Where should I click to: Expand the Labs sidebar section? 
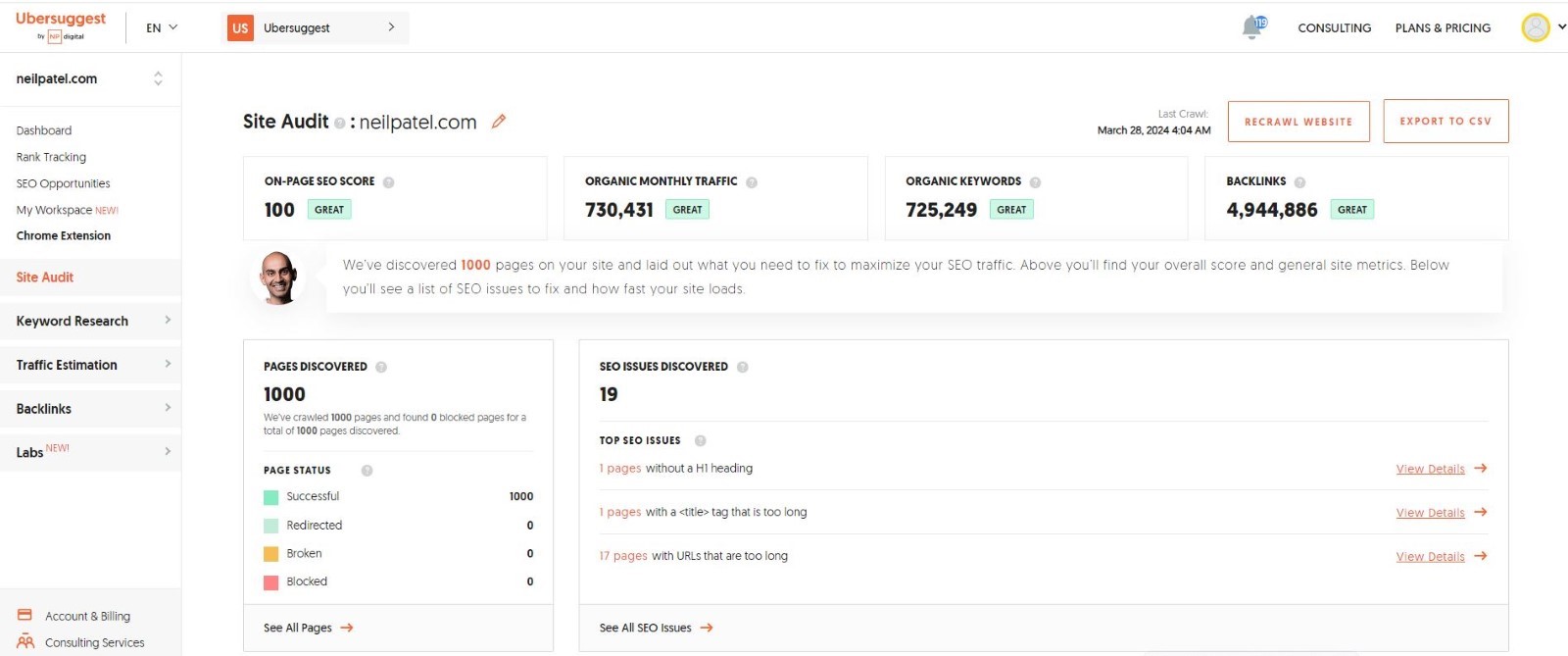click(x=90, y=452)
